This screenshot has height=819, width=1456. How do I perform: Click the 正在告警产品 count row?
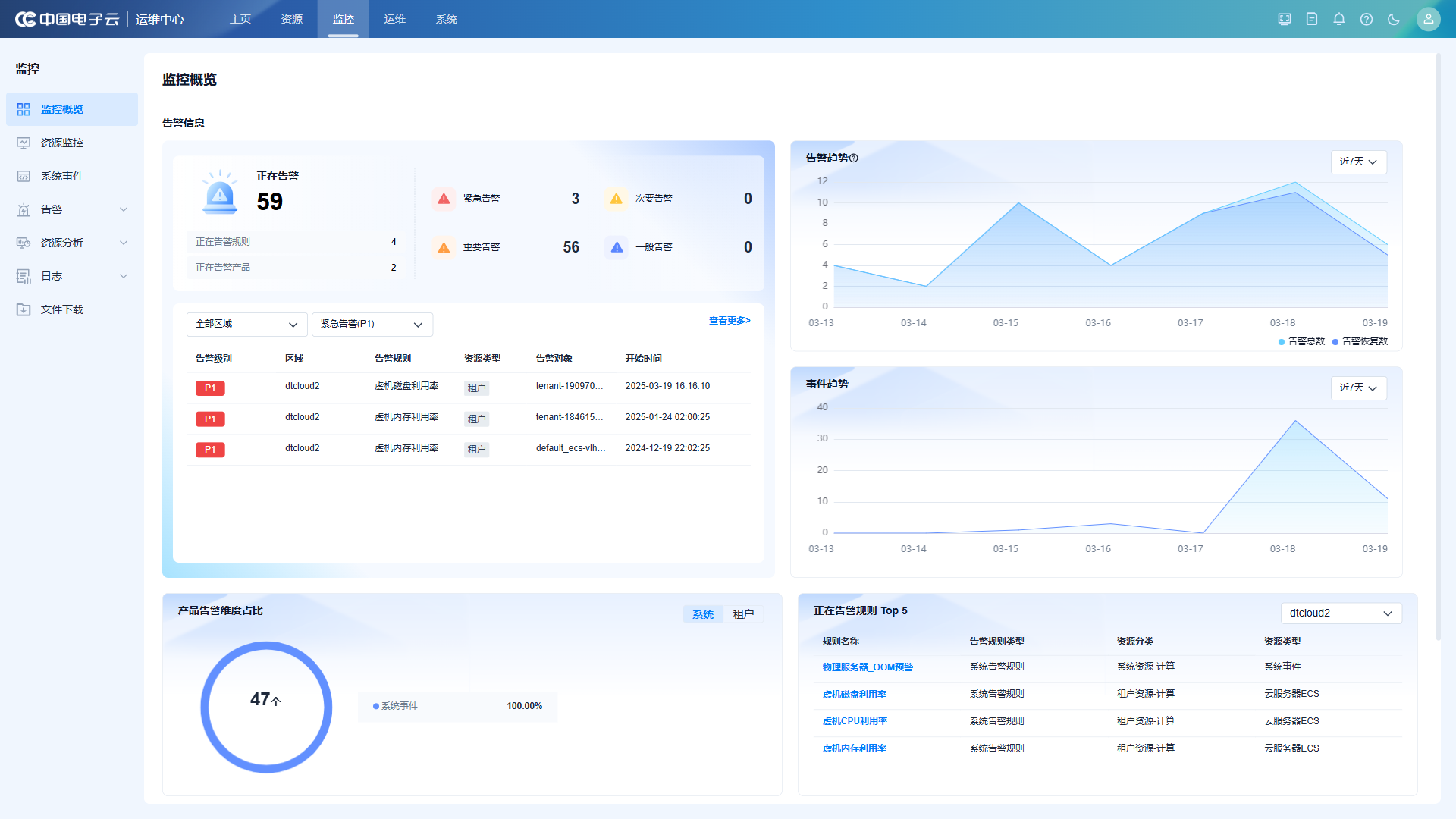295,268
